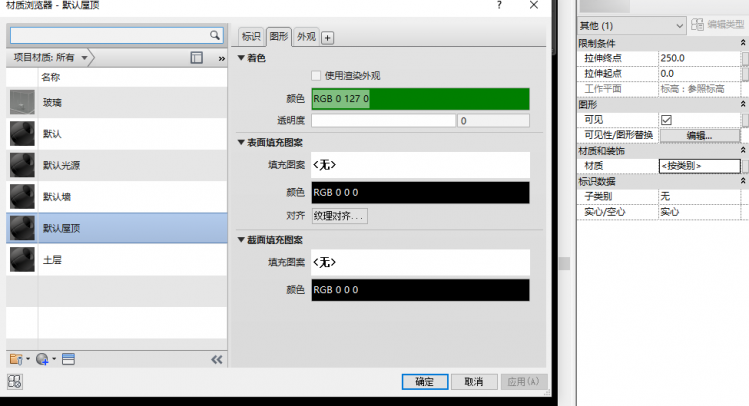This screenshot has height=406, width=749.
Task: Open the asset browser icon at bottom
Action: click(x=68, y=358)
